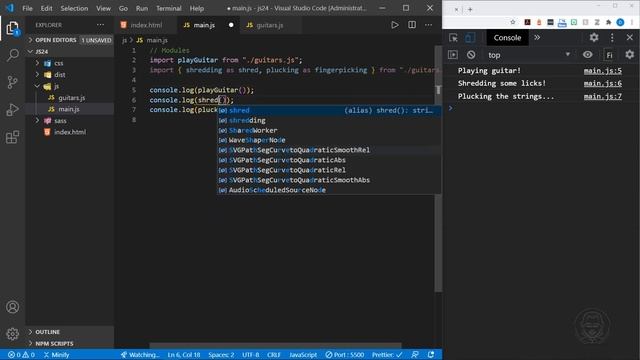Open the Terminal menu
640x360 pixels.
click(169, 8)
